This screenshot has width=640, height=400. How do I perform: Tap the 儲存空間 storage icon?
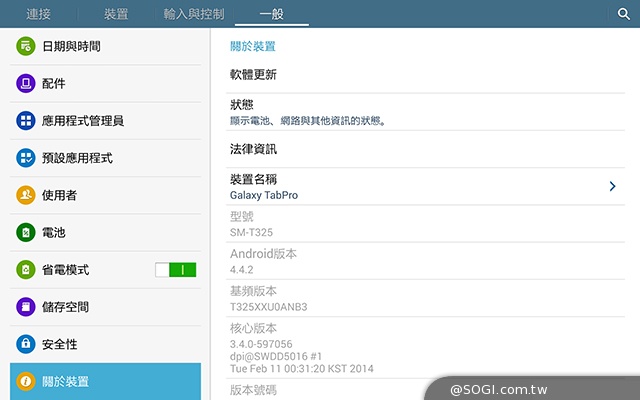click(26, 307)
